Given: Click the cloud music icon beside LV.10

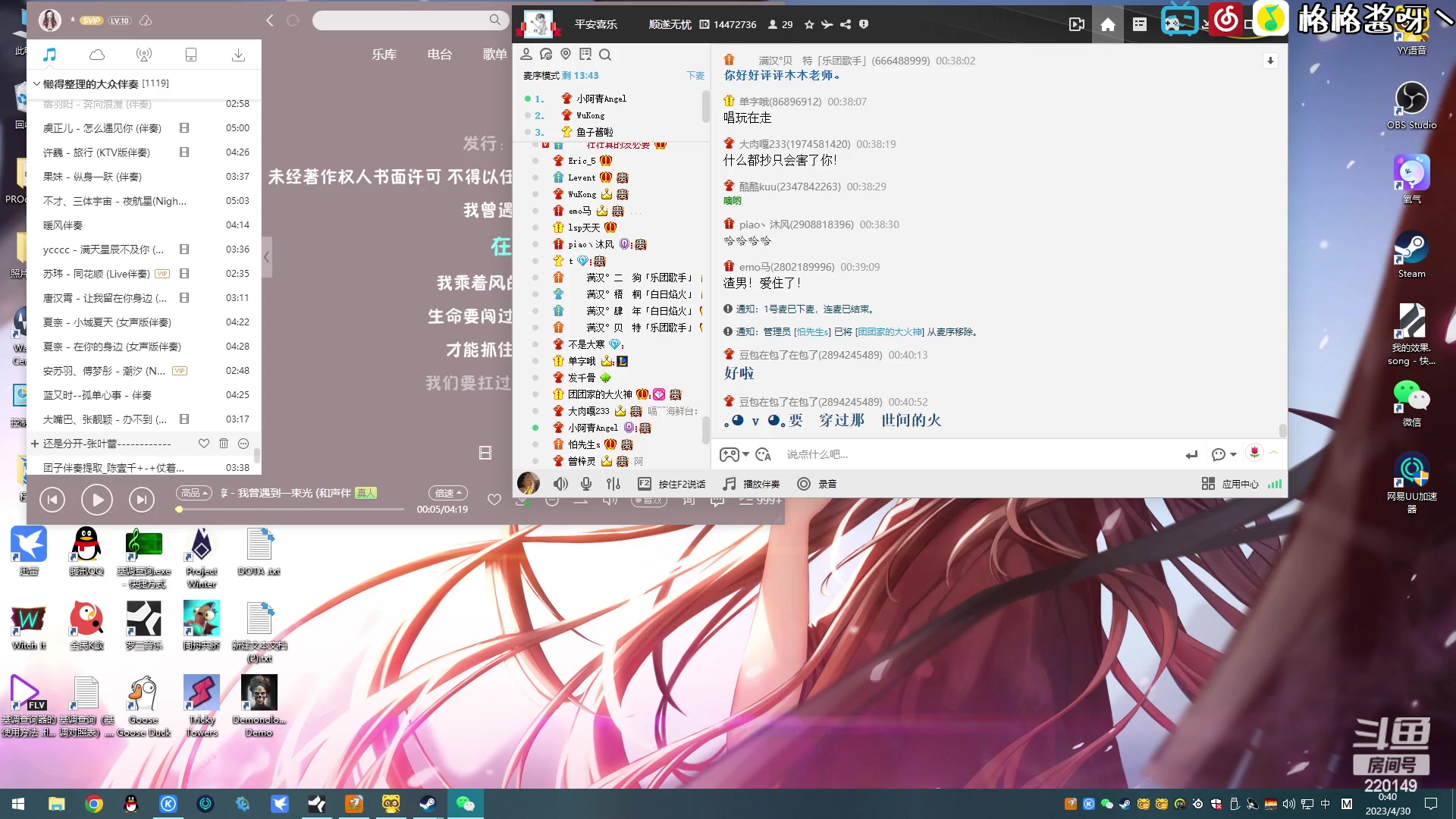Looking at the screenshot, I should pos(146,20).
